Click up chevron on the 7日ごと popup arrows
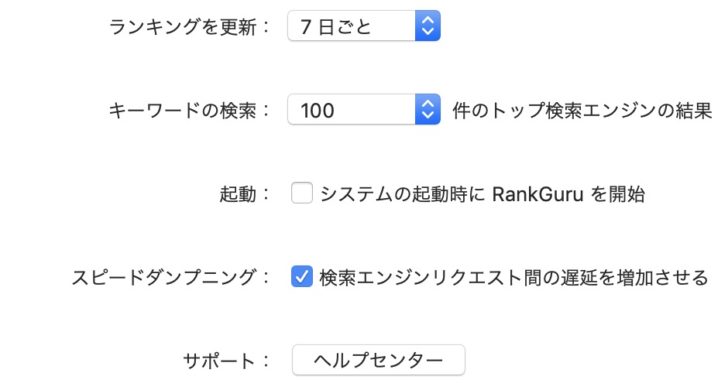 coord(428,20)
